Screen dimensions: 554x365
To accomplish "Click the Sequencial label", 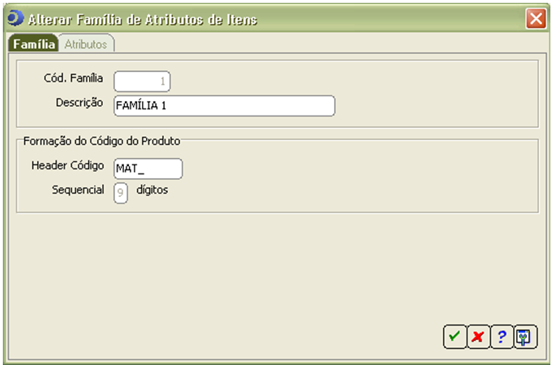I will tap(78, 190).
